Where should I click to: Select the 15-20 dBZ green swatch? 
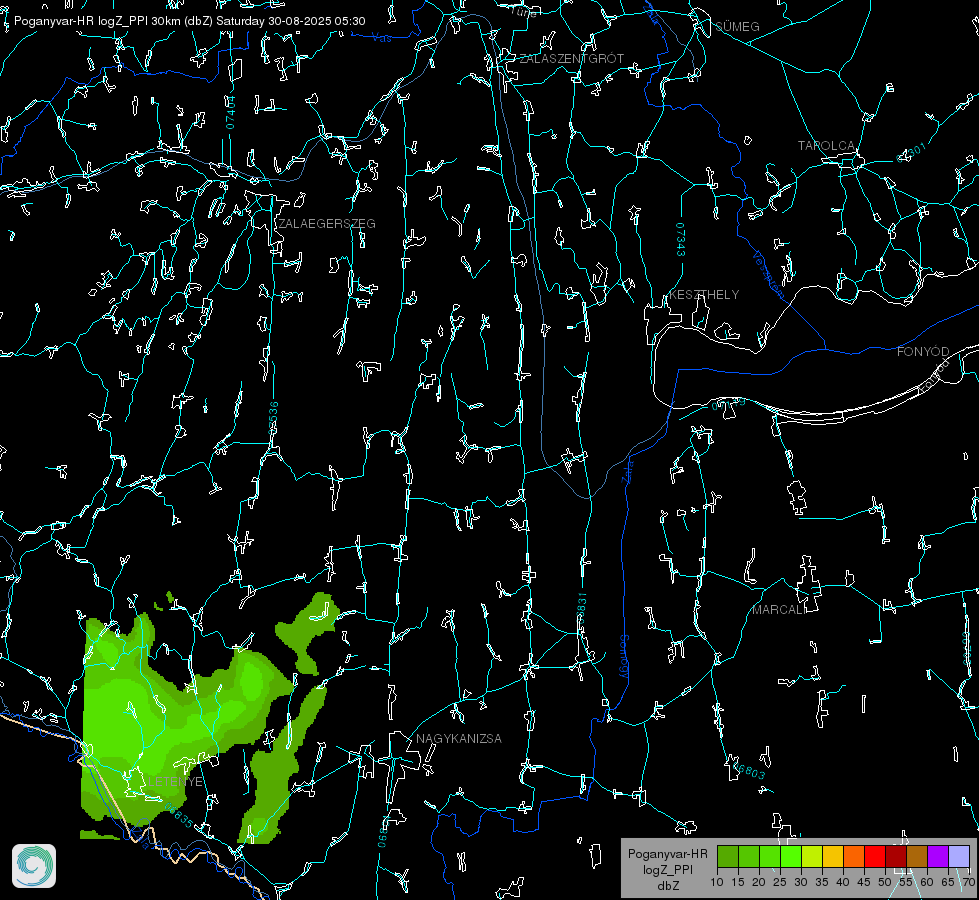[749, 856]
